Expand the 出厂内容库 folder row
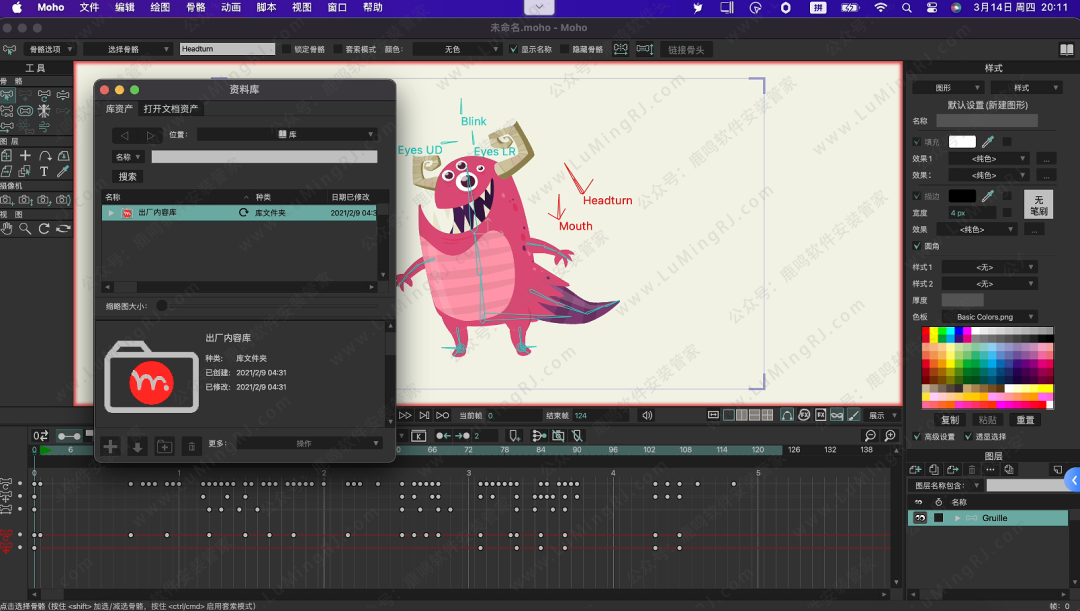Viewport: 1080px width, 611px height. 111,213
